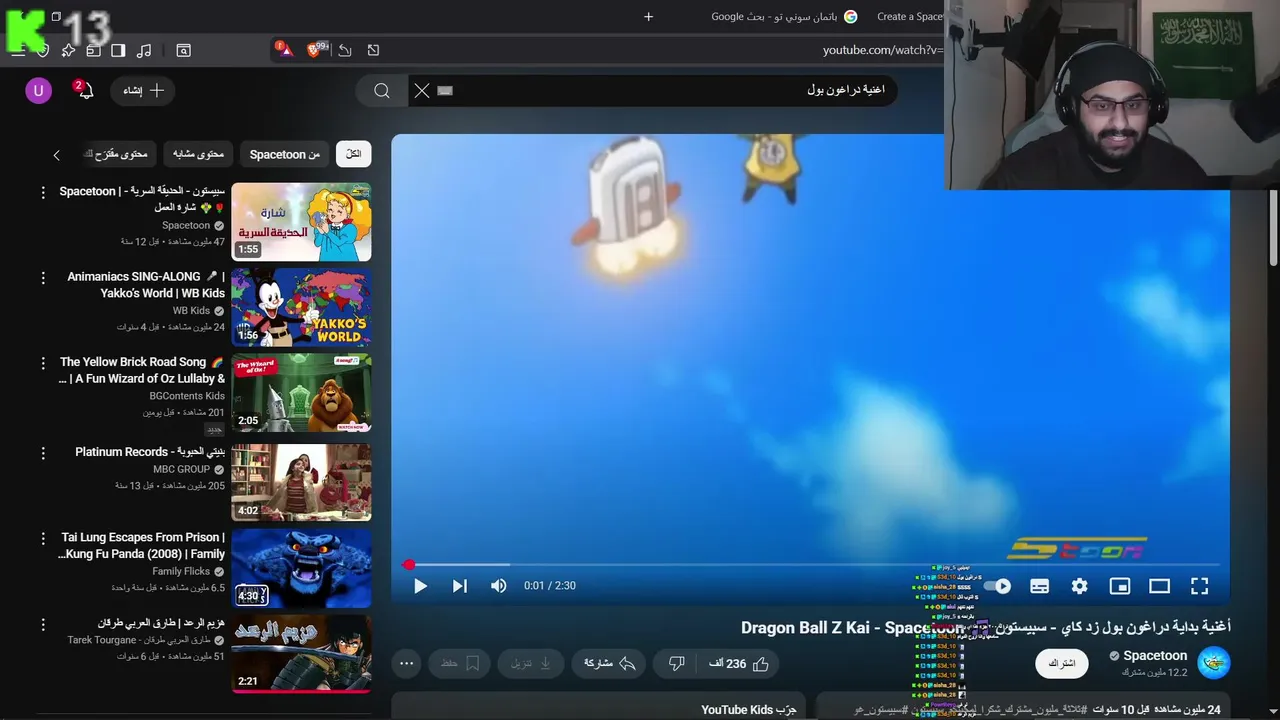The height and width of the screenshot is (720, 1280).
Task: Select the محتوى مشابه filter chip
Action: pos(199,154)
